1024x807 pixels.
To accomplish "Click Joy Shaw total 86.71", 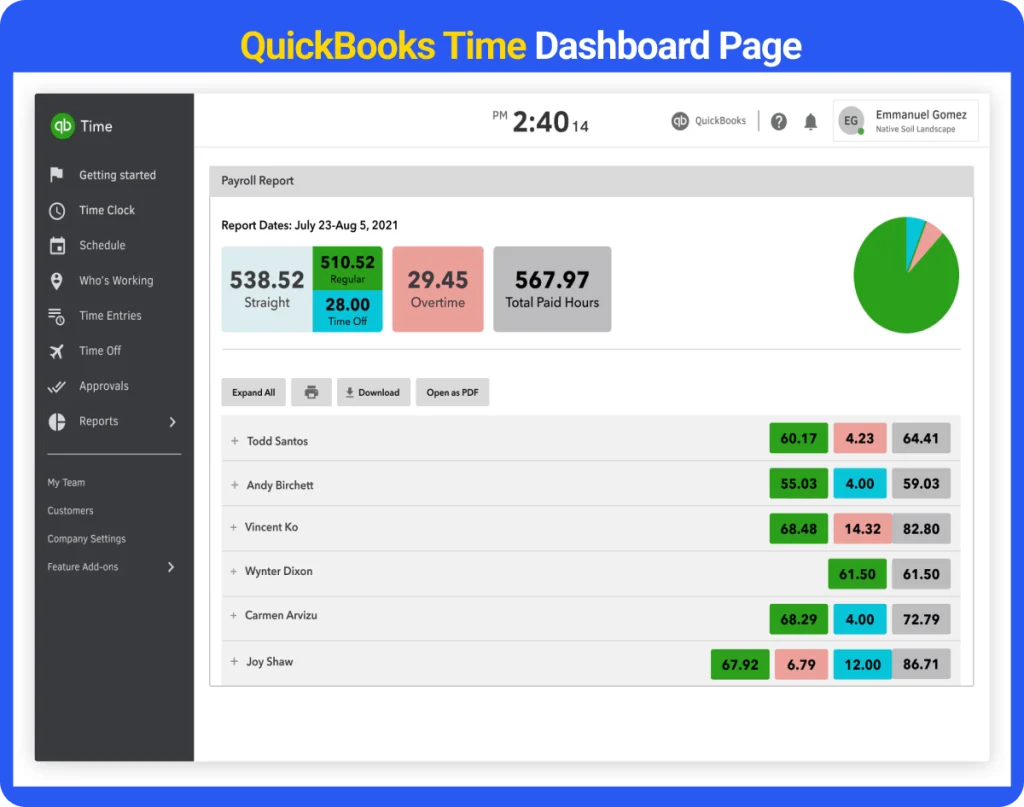I will tap(921, 665).
